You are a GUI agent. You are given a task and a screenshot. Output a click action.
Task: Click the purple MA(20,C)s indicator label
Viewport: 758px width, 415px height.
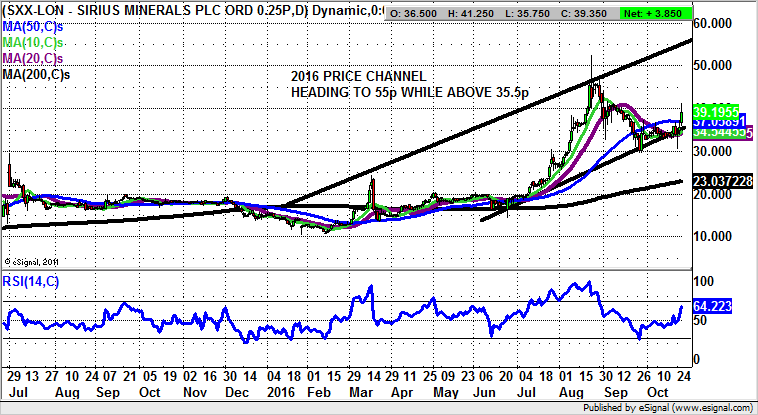click(x=33, y=58)
